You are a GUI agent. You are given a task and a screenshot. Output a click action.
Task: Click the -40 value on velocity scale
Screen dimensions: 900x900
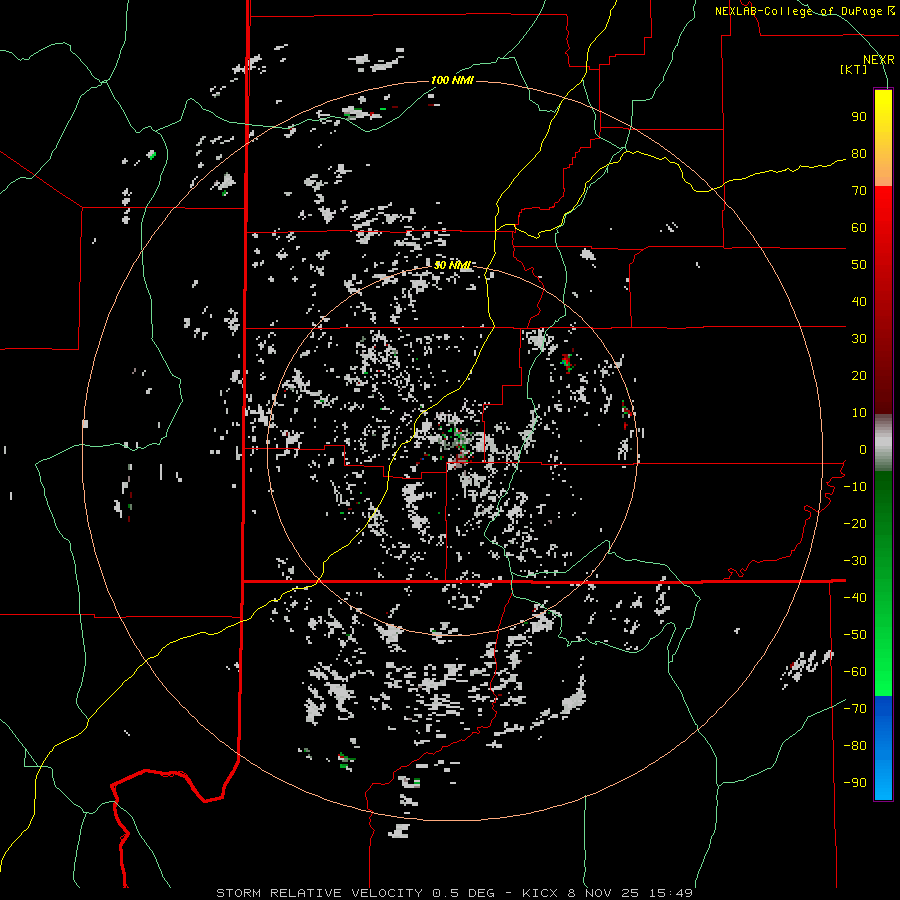coord(855,598)
